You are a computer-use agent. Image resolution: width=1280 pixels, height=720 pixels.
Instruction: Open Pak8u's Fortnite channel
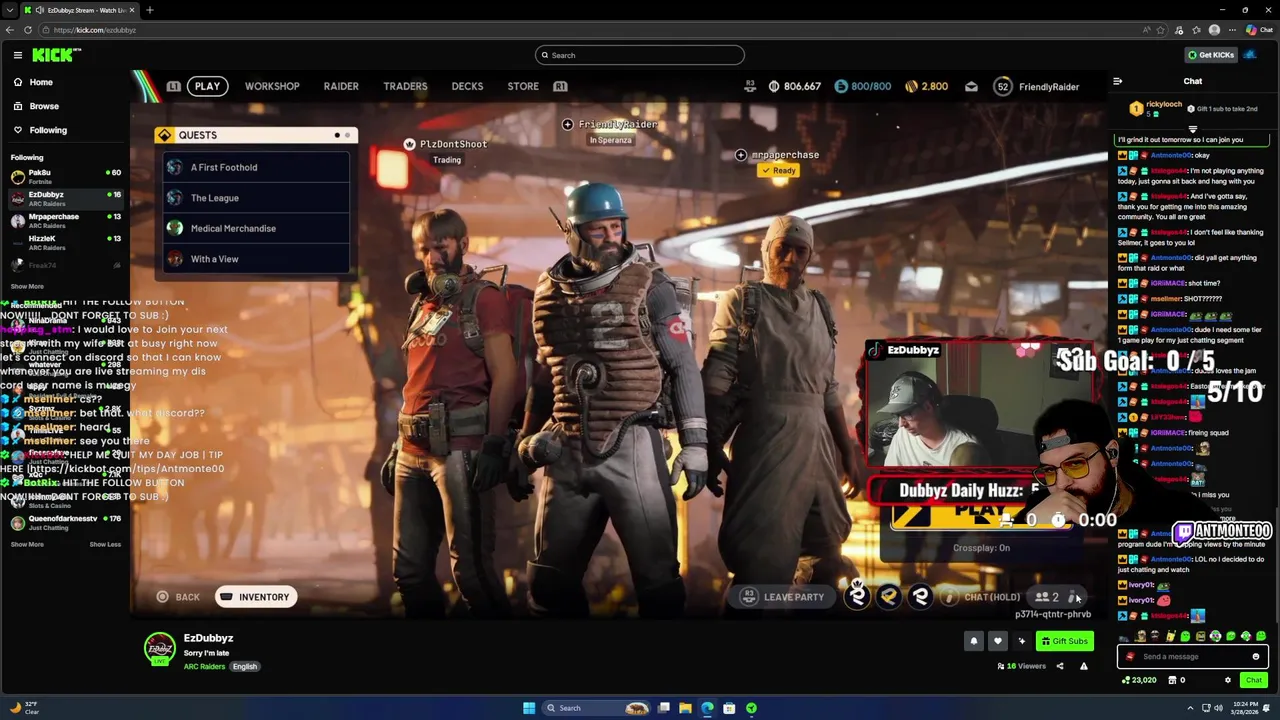[x=65, y=177]
